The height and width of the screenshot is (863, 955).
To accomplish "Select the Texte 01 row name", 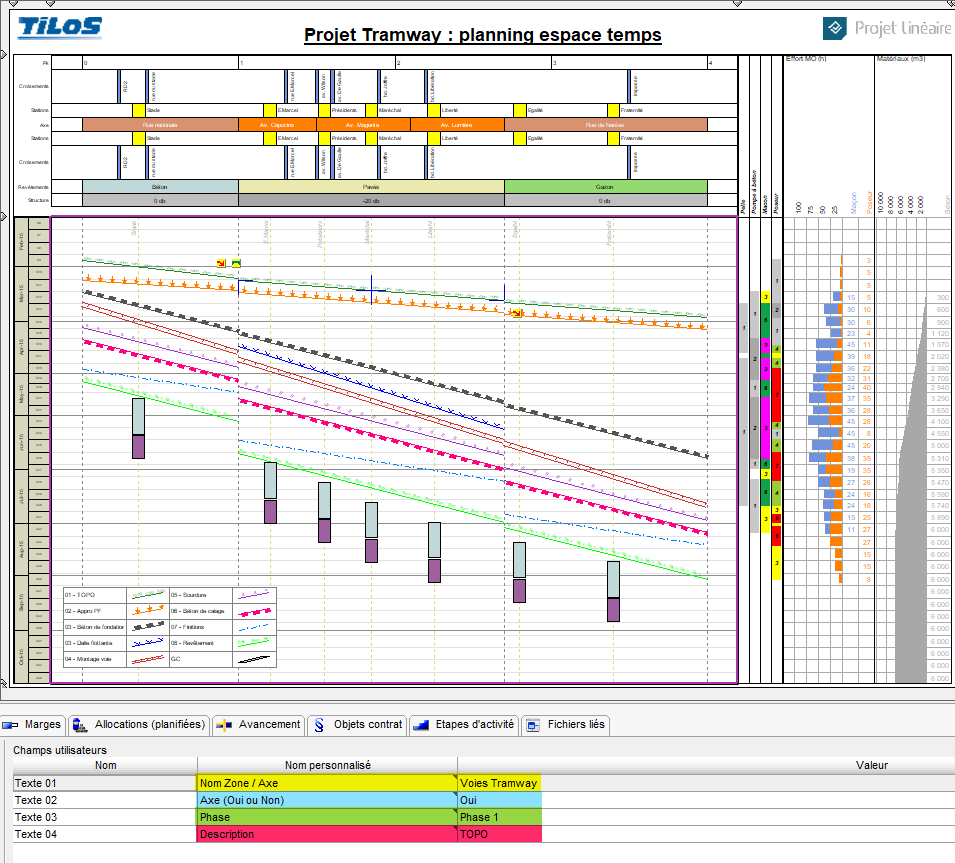I will tap(104, 783).
